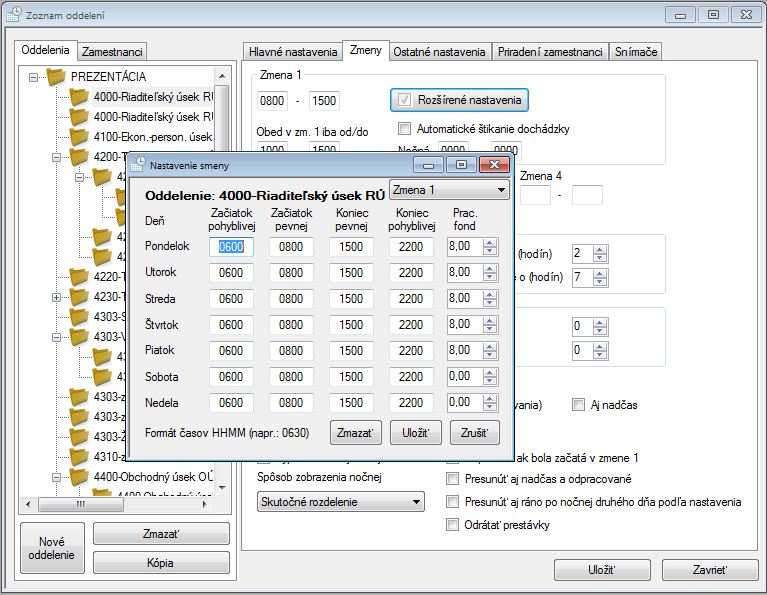Collapse the 4303-V tree node
This screenshot has width=767, height=595.
coord(56,337)
